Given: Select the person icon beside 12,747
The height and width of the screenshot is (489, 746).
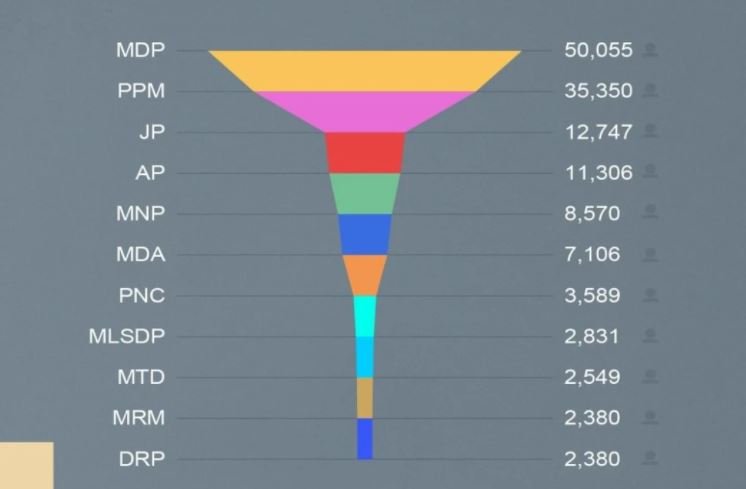Looking at the screenshot, I should pos(652,131).
